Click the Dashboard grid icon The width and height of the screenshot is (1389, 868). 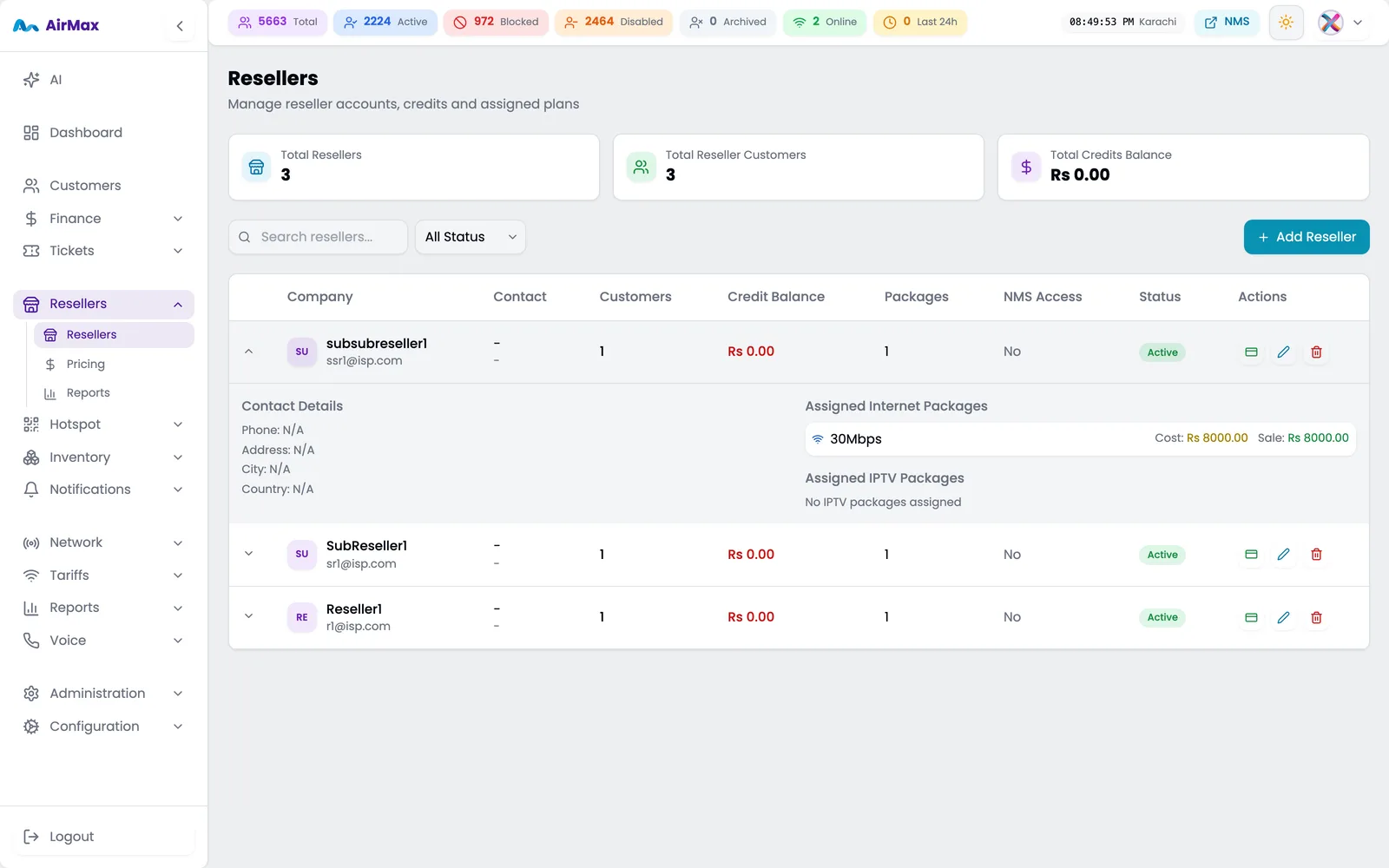tap(31, 133)
